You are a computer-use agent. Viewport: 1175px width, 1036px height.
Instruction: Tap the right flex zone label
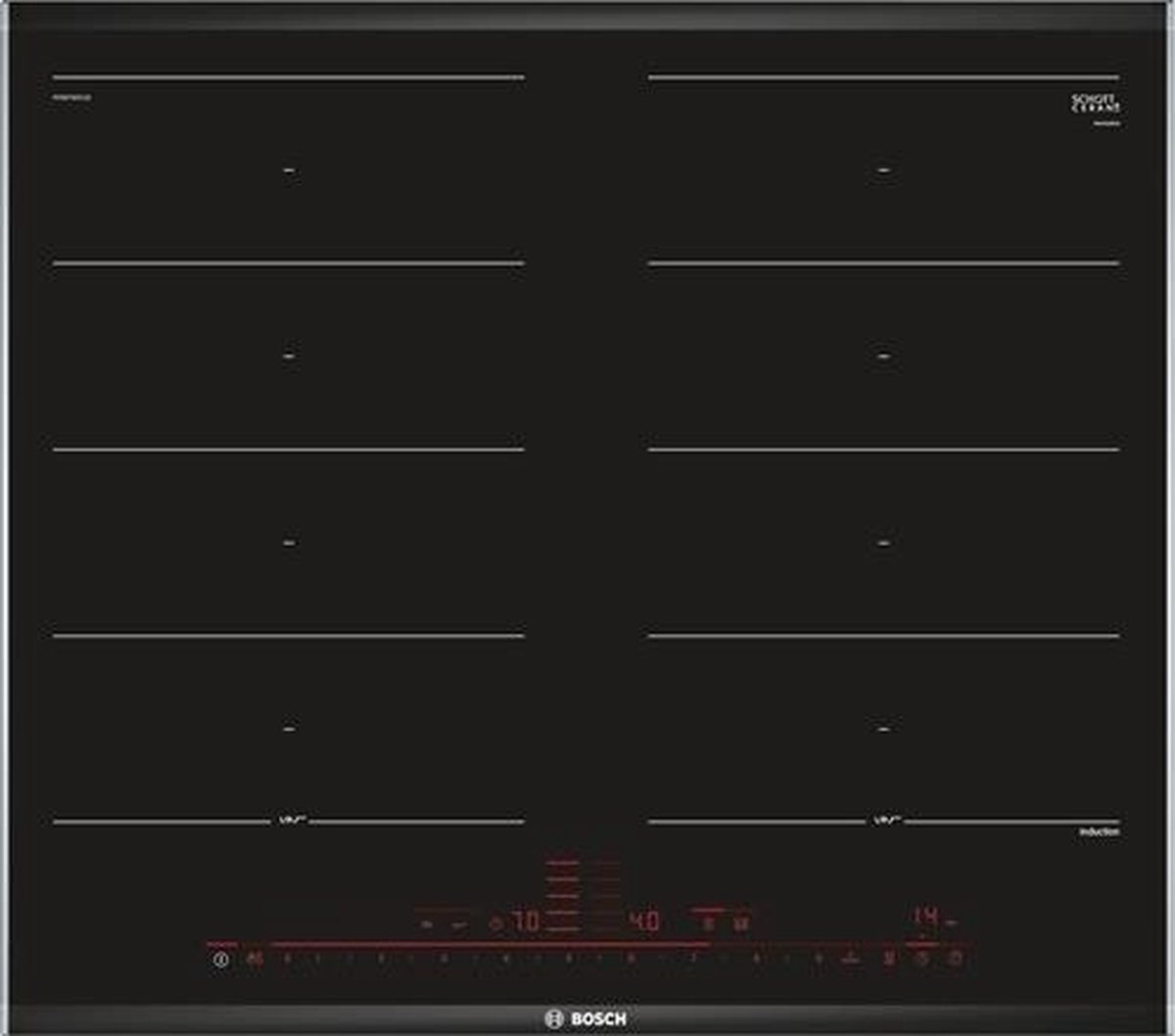pos(885,822)
